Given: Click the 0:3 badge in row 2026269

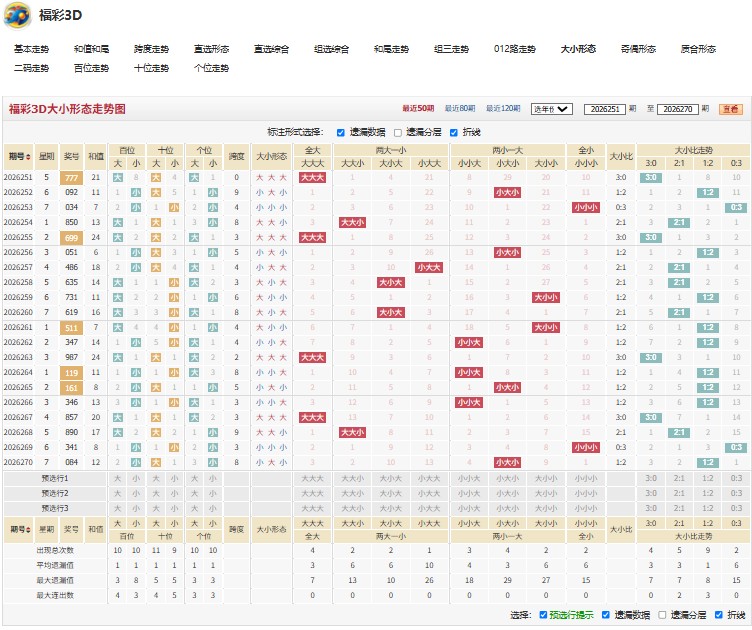Looking at the screenshot, I should pyautogui.click(x=736, y=447).
